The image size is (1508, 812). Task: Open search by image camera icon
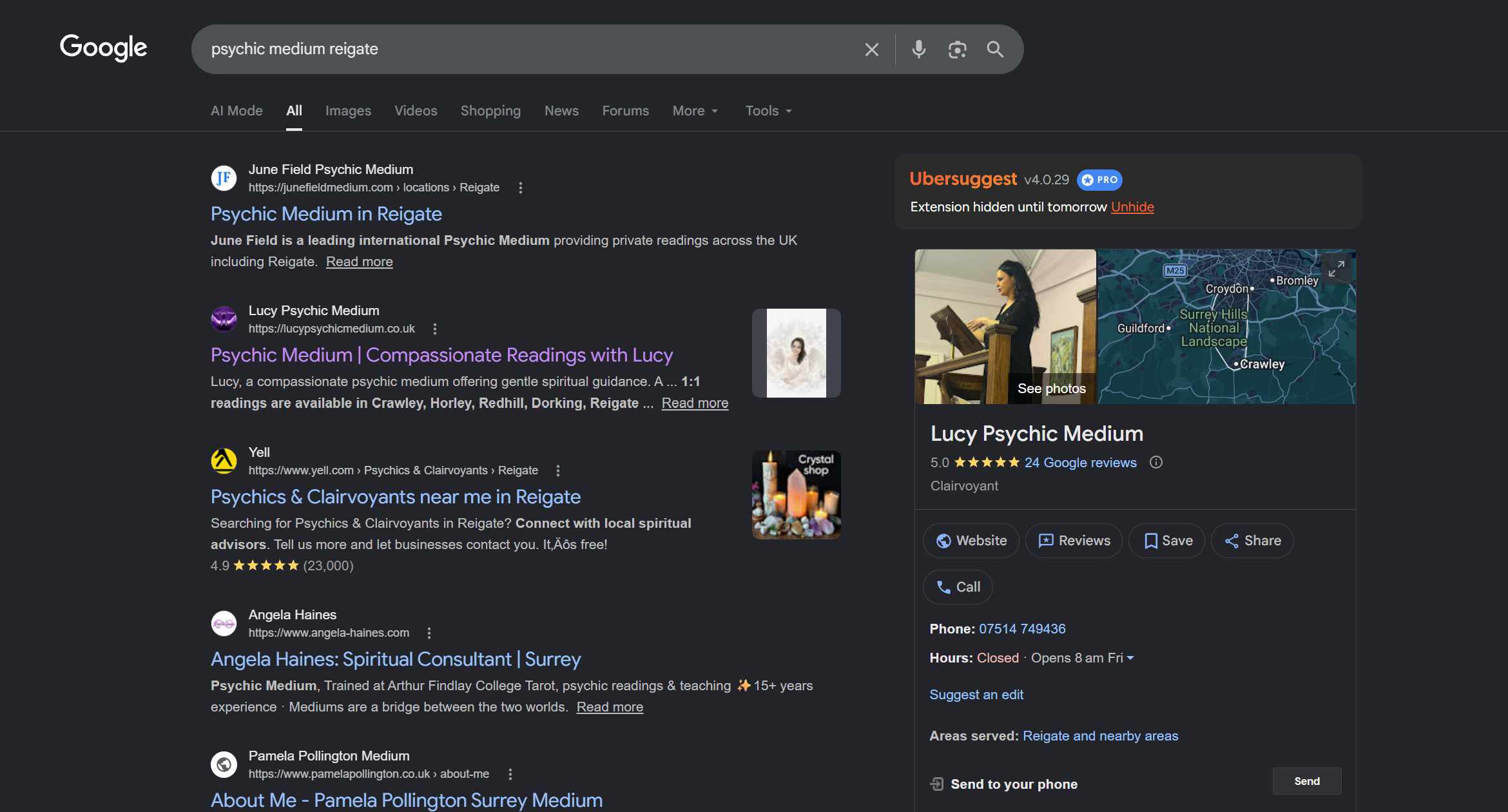coord(957,50)
